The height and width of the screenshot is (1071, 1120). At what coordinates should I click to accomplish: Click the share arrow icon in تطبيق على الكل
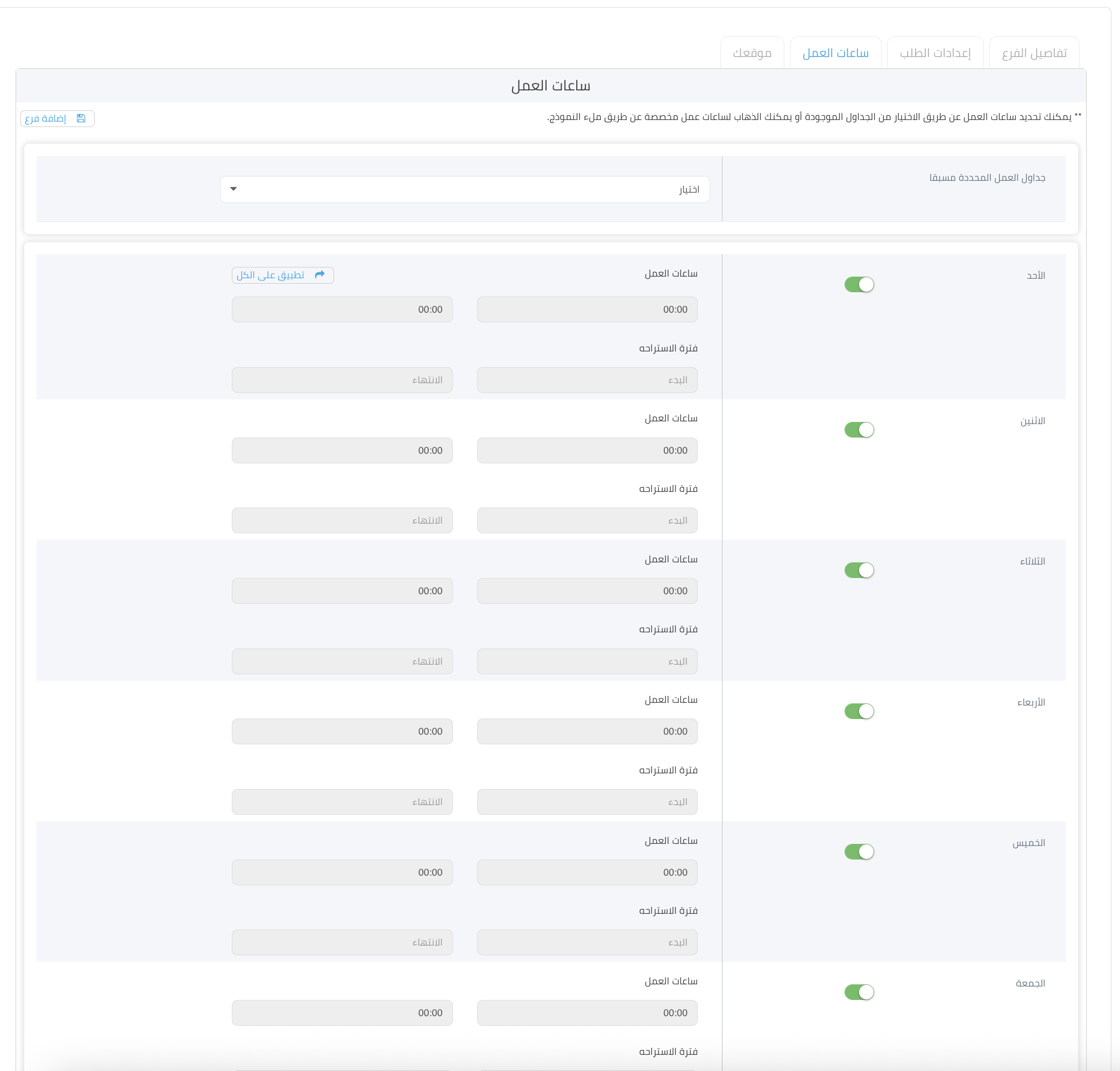tap(320, 274)
